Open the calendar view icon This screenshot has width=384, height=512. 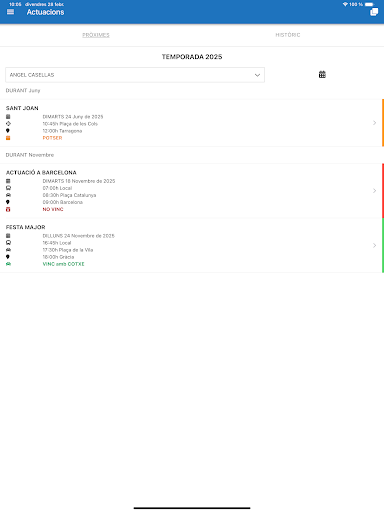pos(322,74)
